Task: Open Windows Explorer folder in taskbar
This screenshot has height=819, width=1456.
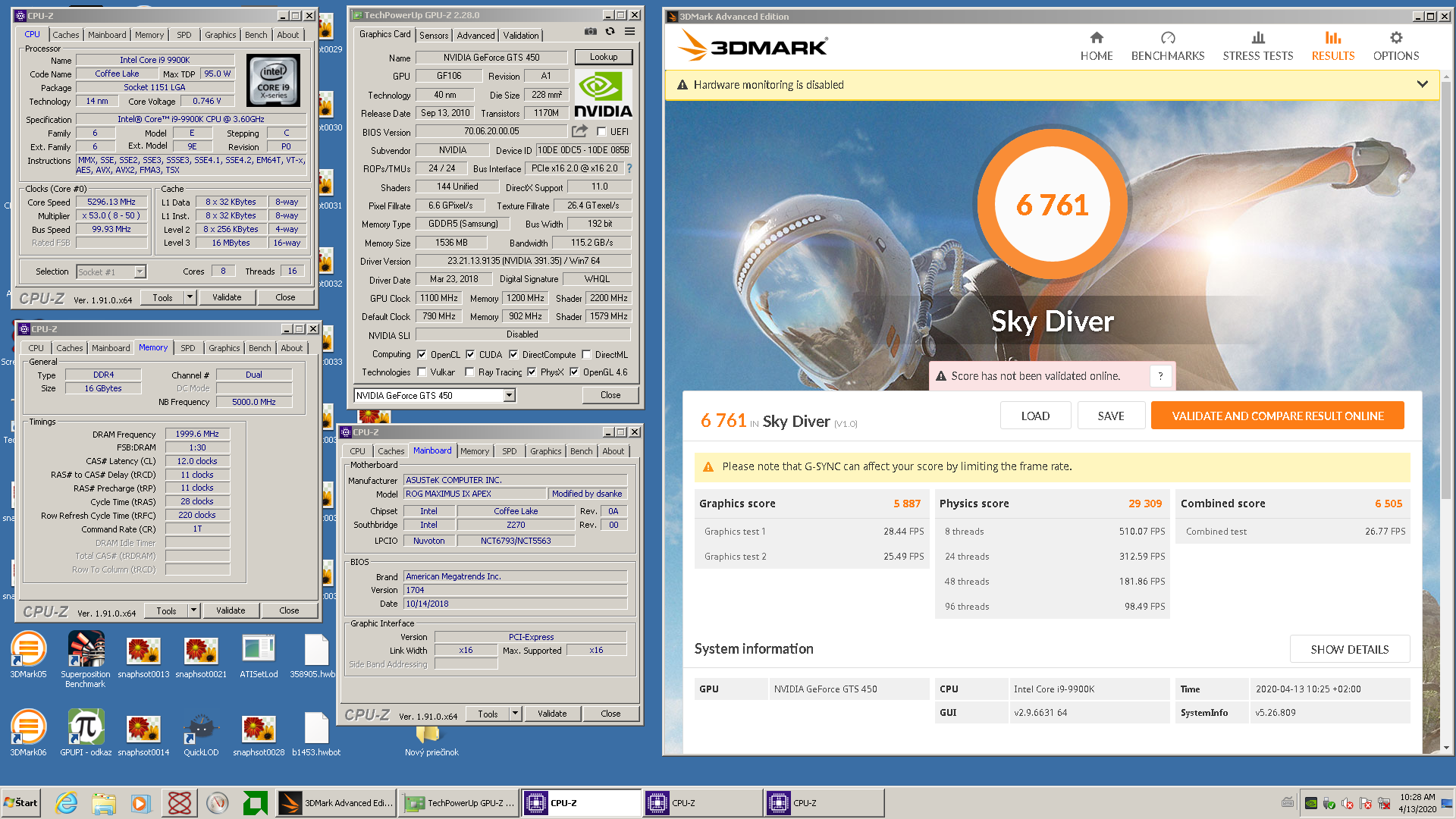Action: click(x=104, y=803)
